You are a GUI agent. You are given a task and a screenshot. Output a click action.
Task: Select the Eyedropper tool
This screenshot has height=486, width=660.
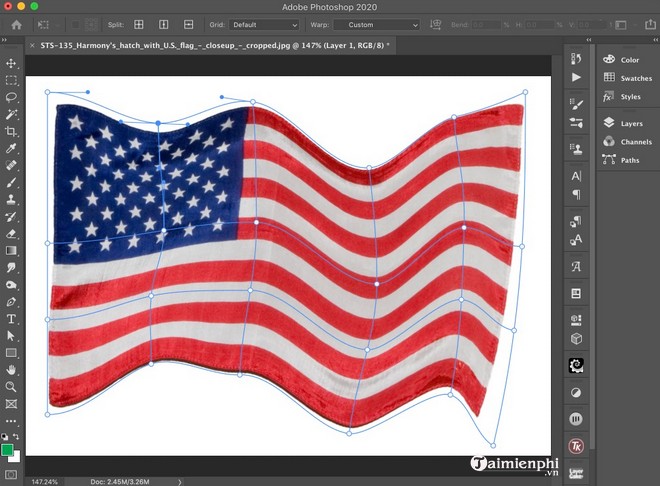click(x=11, y=148)
